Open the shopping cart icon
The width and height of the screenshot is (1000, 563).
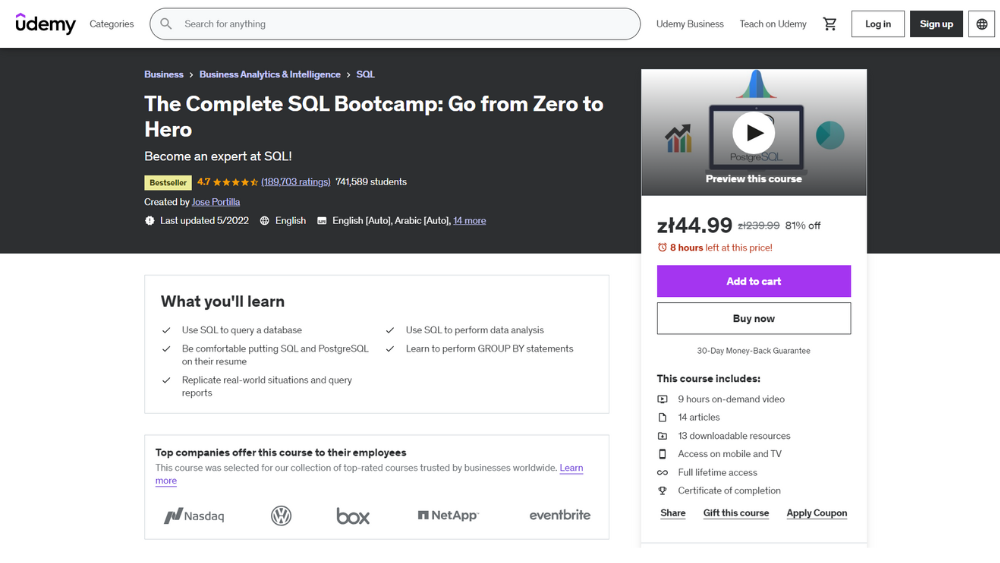[x=829, y=24]
